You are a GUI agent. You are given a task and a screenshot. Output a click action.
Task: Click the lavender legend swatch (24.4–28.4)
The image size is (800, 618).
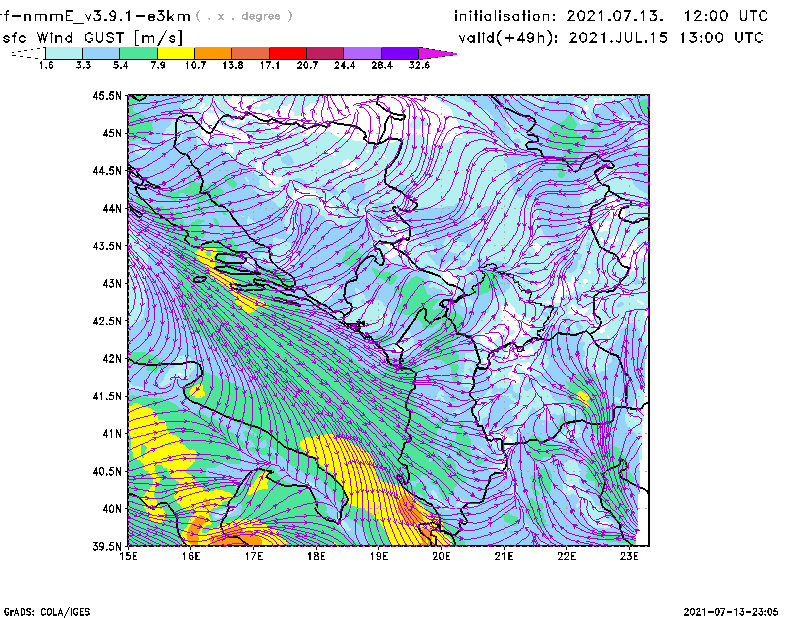pyautogui.click(x=362, y=53)
